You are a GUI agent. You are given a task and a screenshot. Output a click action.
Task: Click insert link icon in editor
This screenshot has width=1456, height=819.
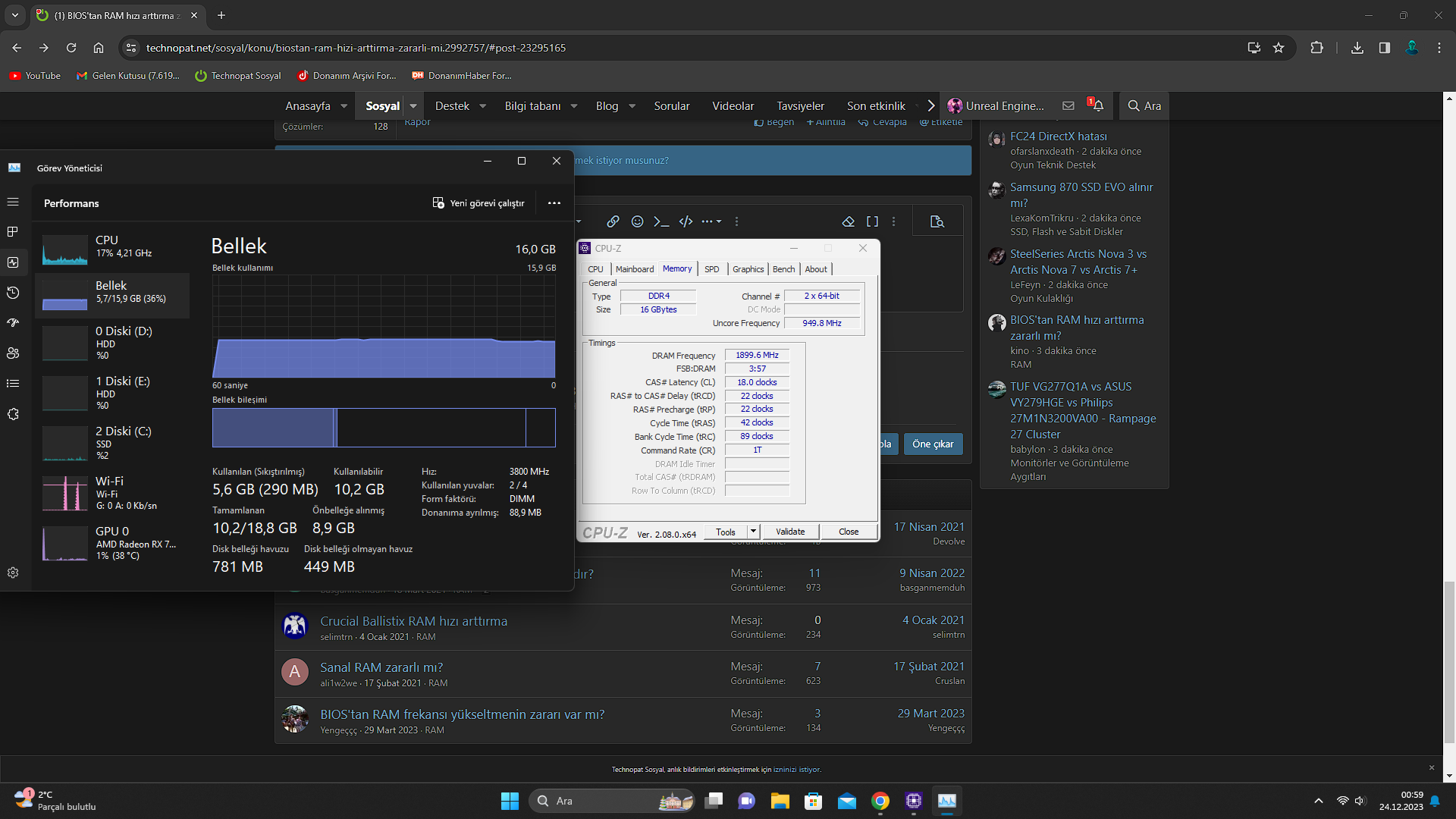click(x=613, y=221)
